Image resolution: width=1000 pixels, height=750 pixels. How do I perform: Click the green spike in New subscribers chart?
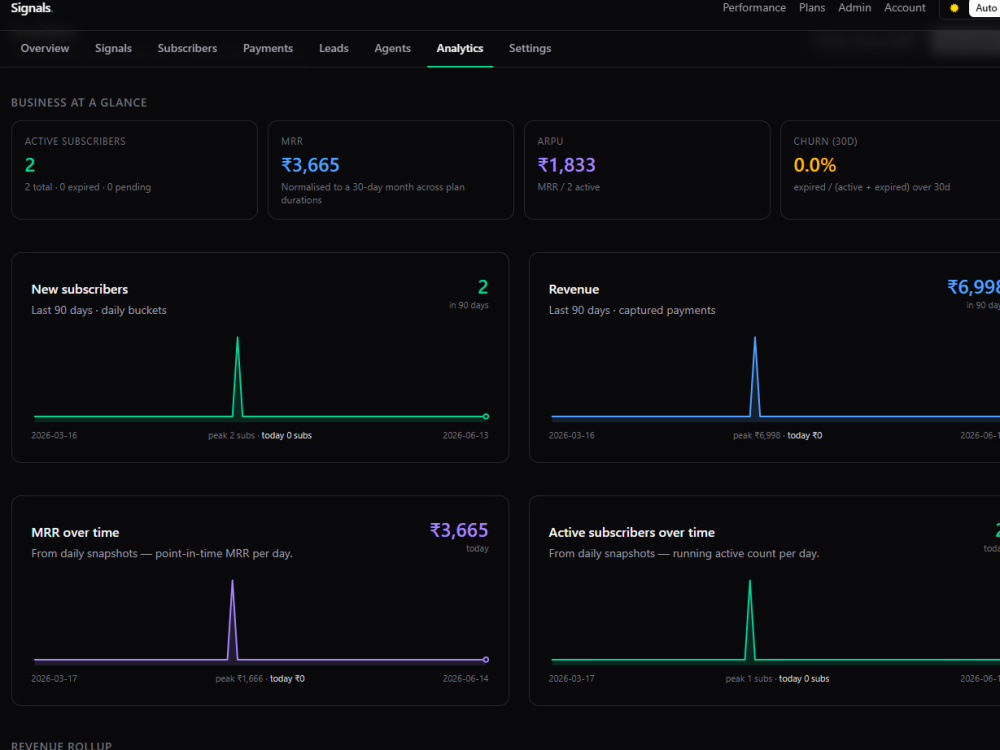238,376
